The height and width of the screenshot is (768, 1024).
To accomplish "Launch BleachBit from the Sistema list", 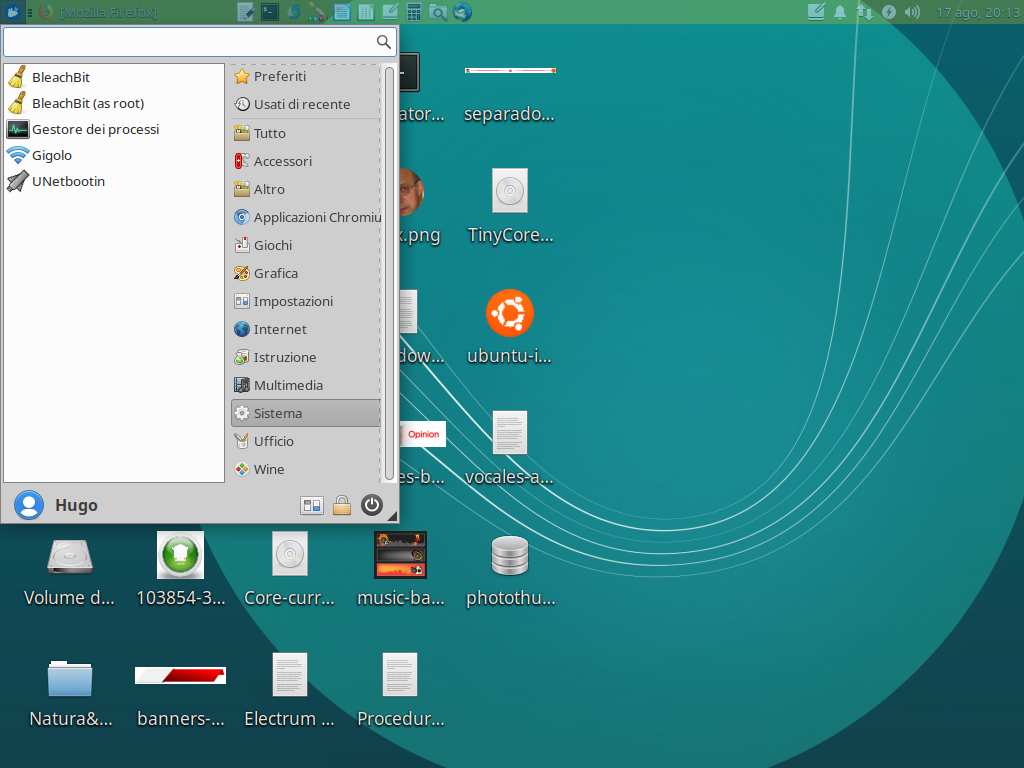I will click(114, 77).
